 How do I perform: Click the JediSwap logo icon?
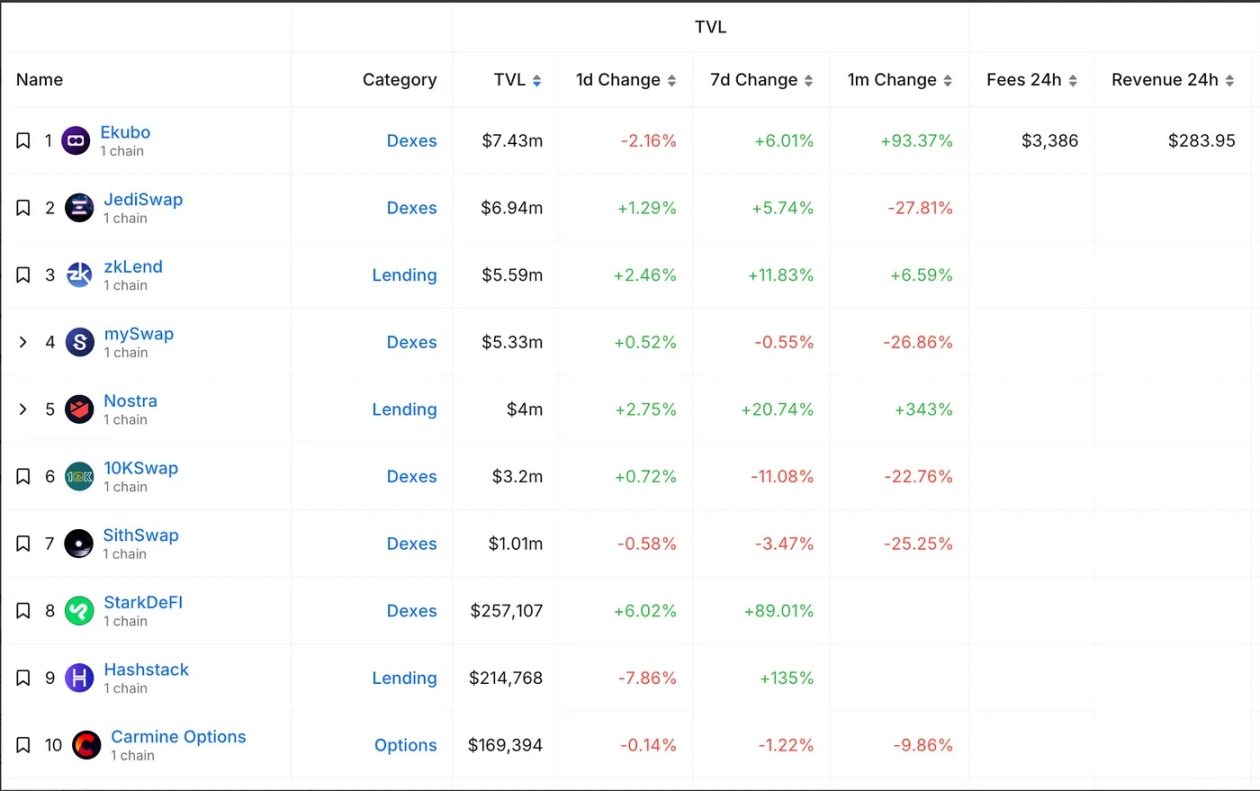click(x=79, y=208)
